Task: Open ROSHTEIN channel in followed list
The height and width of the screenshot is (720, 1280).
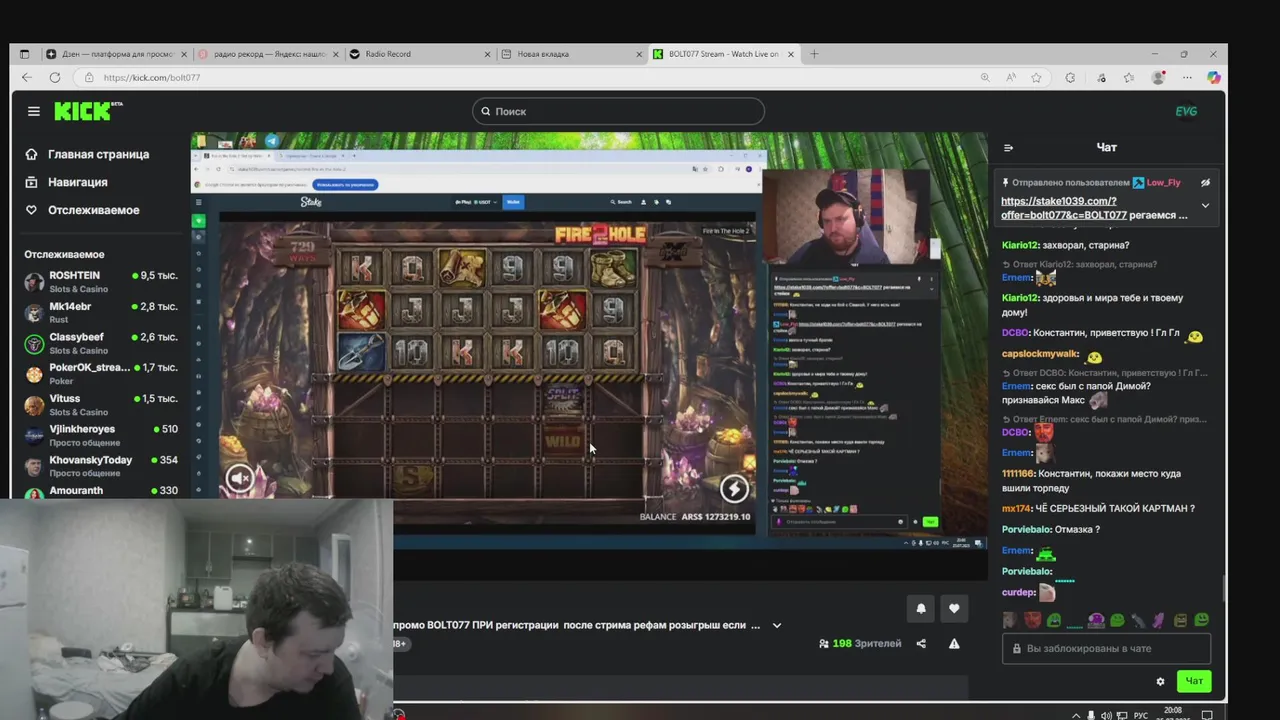Action: [x=102, y=281]
